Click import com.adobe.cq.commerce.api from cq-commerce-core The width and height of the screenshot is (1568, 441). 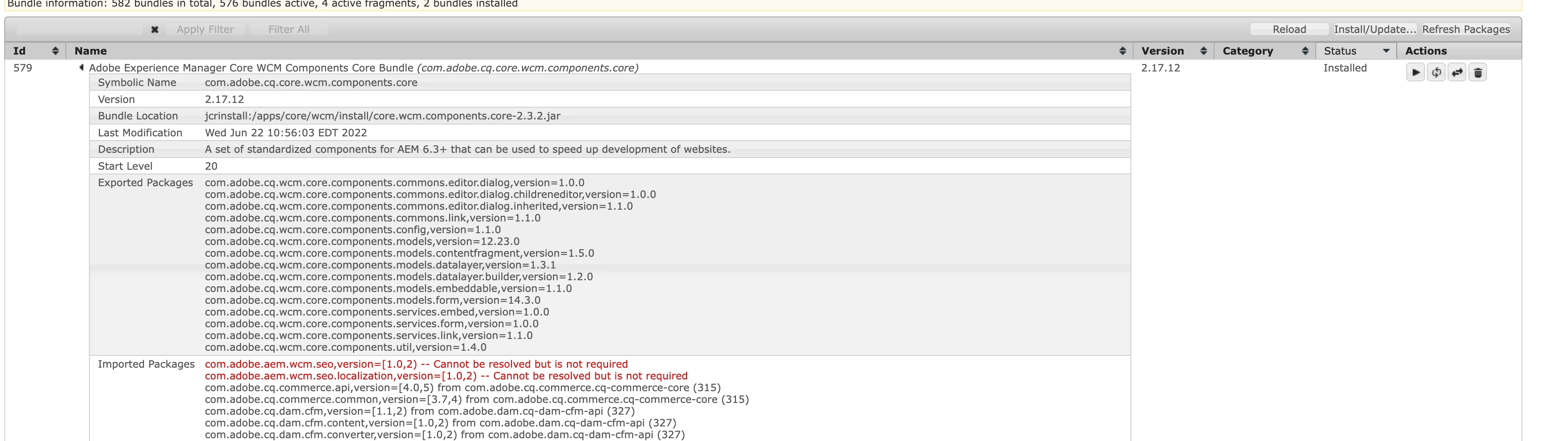click(x=463, y=387)
